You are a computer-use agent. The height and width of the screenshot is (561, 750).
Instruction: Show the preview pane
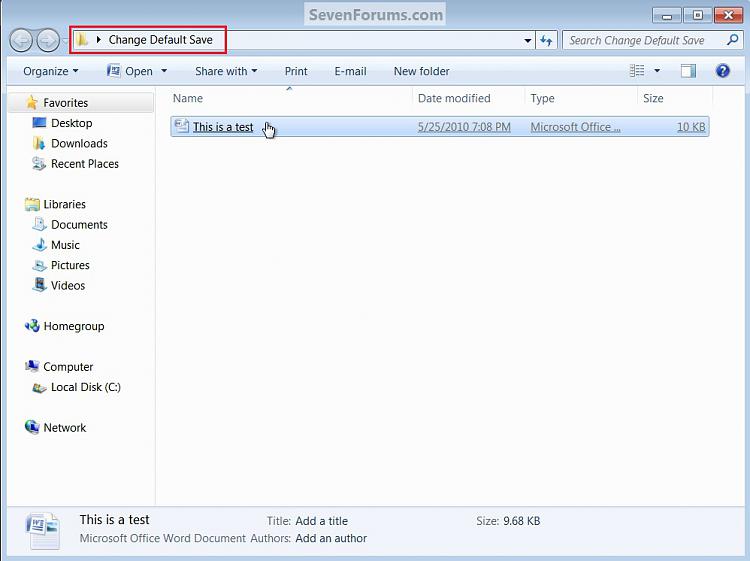(x=688, y=71)
